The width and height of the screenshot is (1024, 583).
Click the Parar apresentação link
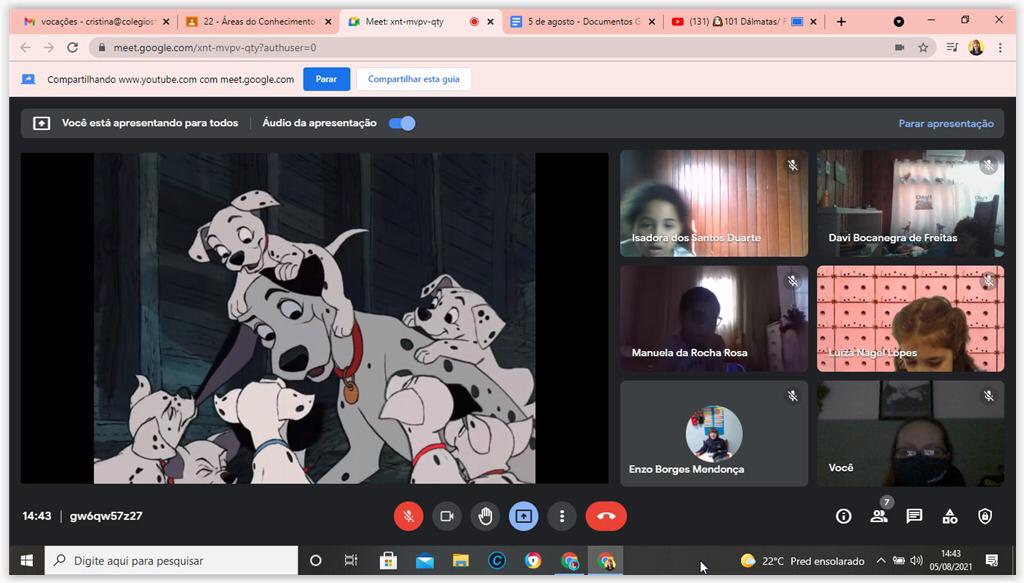click(x=945, y=123)
